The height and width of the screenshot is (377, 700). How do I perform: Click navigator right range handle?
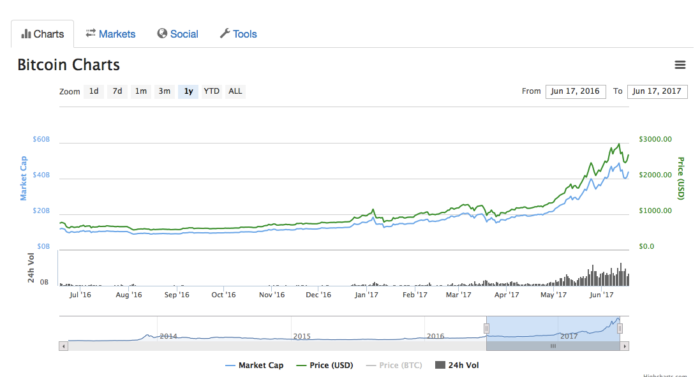coord(620,329)
